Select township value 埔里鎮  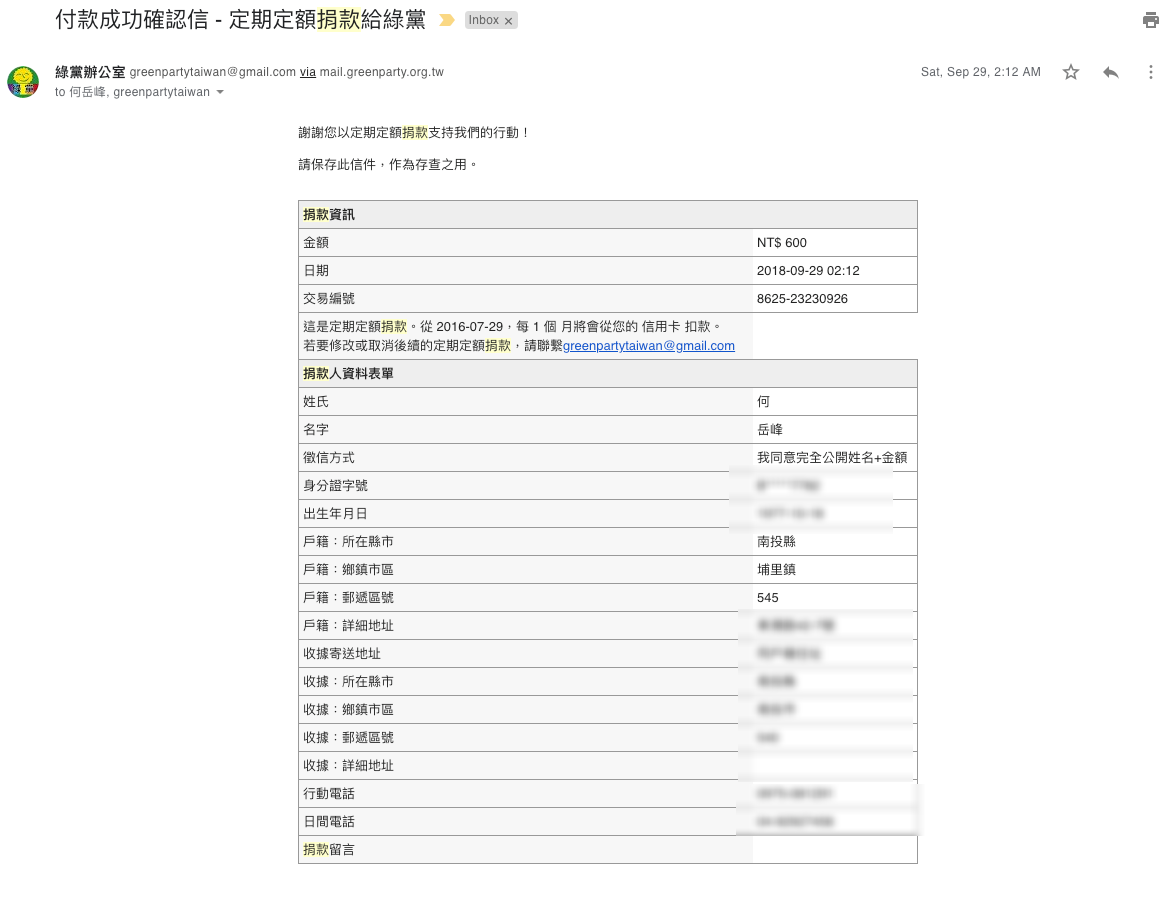[x=776, y=569]
